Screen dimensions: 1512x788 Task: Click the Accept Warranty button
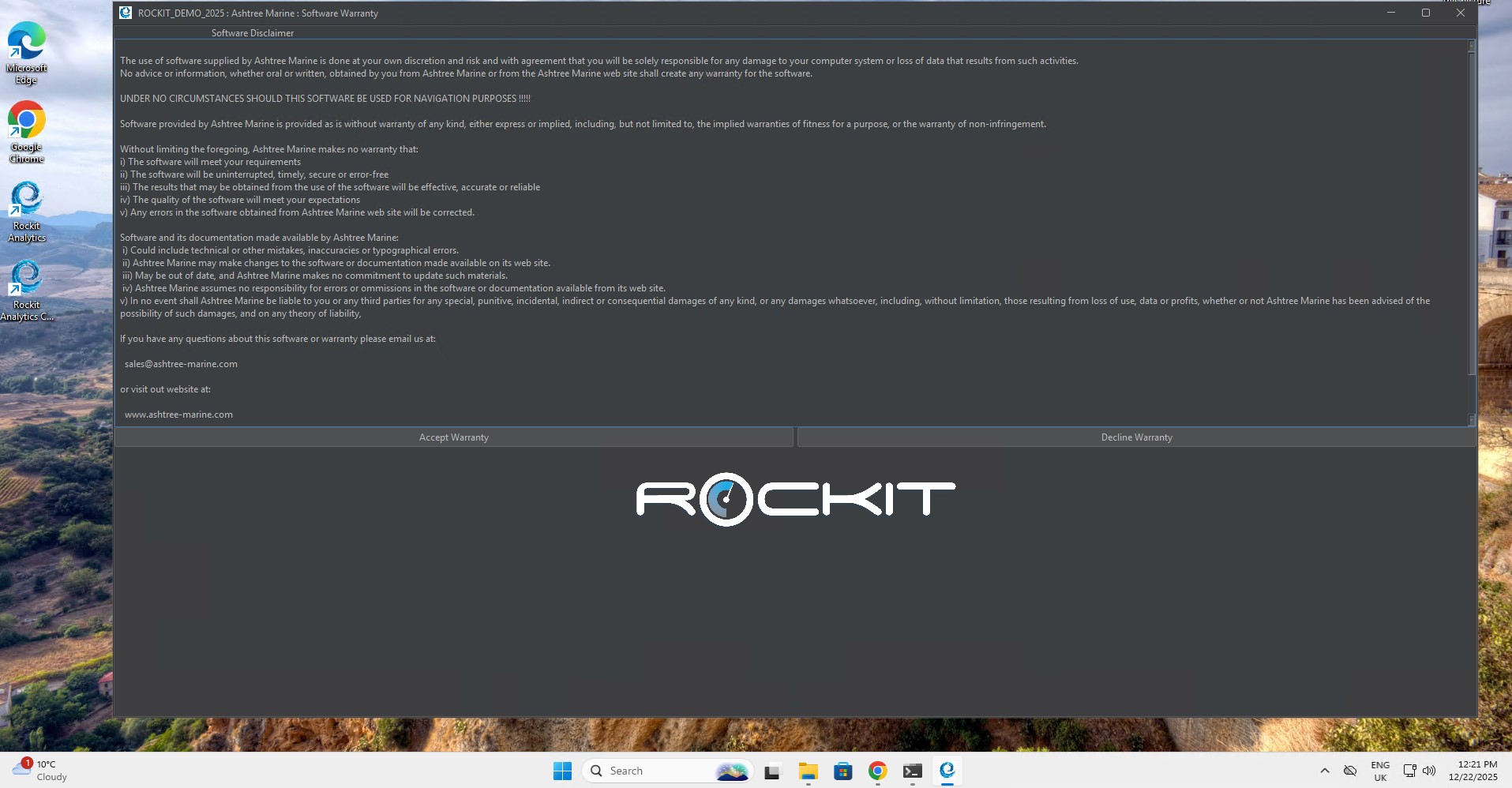coord(453,437)
